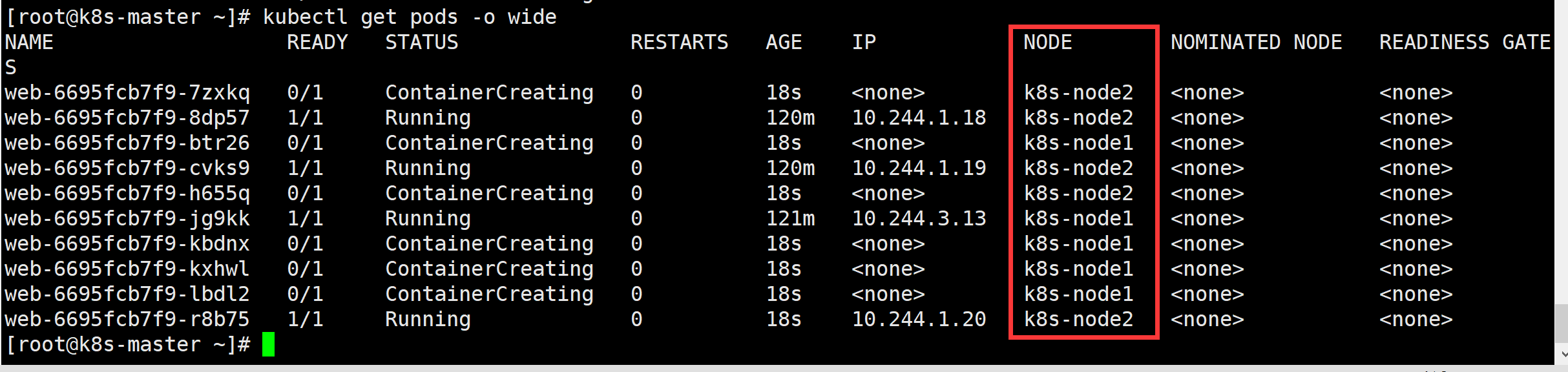The height and width of the screenshot is (372, 1568).
Task: Click the IP address 10.244.1.18
Action: (x=919, y=118)
